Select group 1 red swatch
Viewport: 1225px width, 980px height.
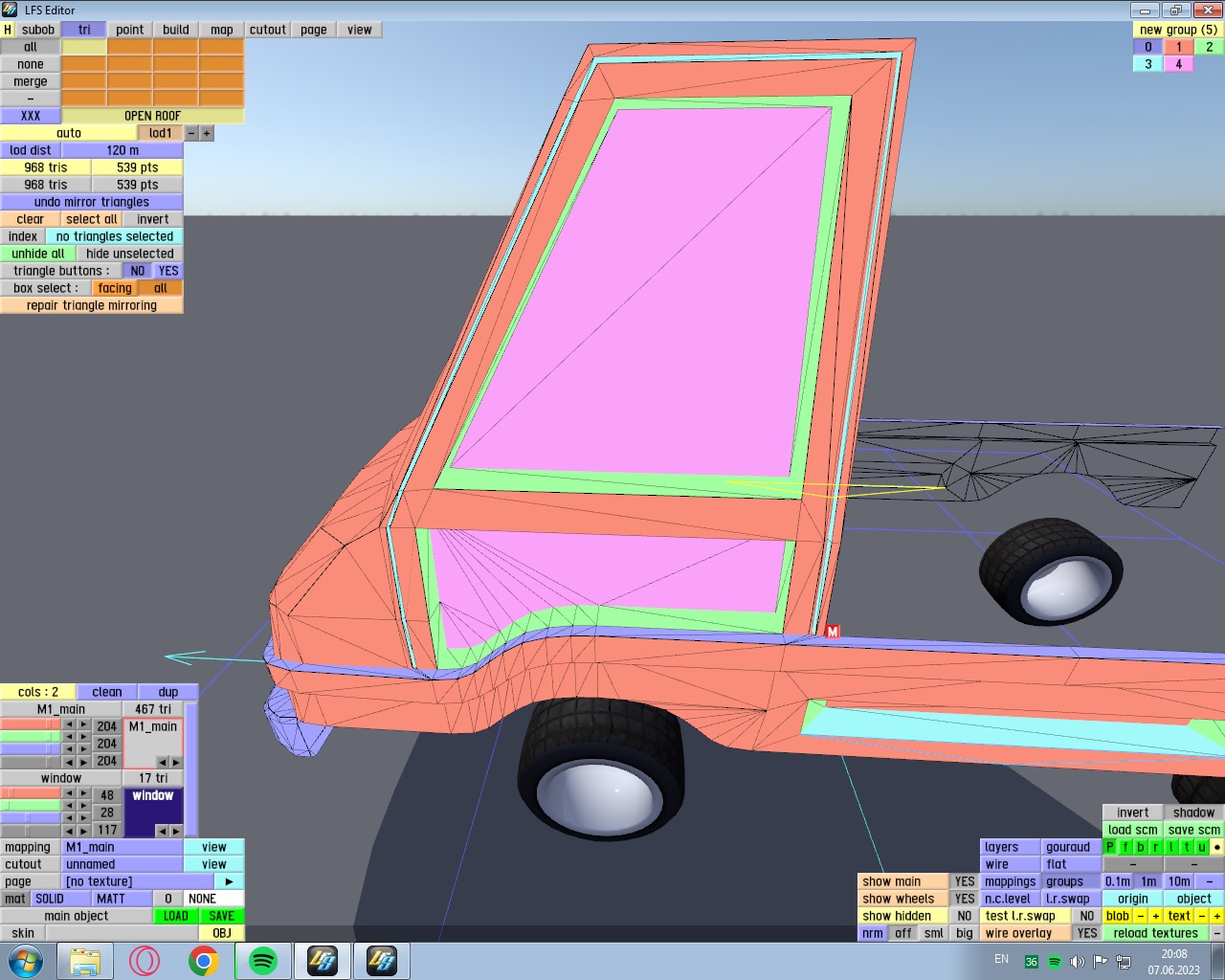click(x=1179, y=47)
